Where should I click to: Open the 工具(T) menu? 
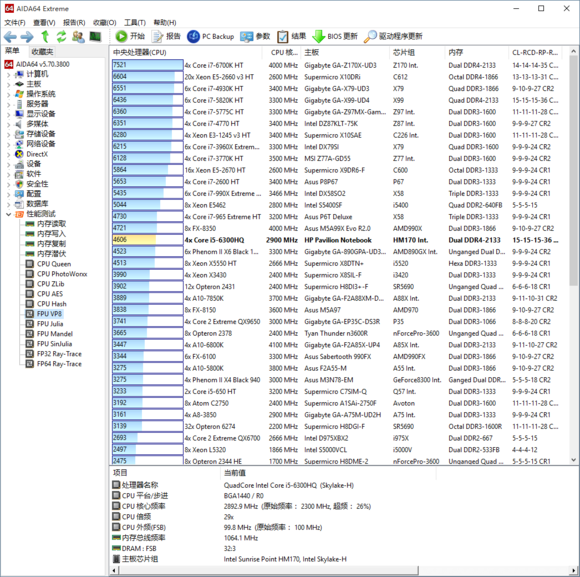[x=135, y=23]
